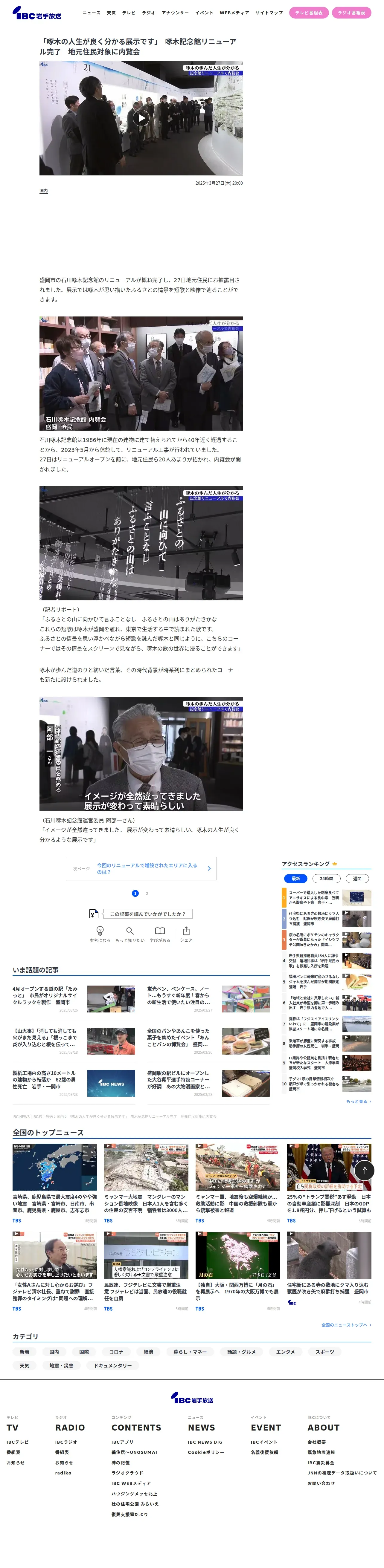The width and height of the screenshot is (384, 1568).
Task: Open the アナウンサー header menu item
Action: (175, 13)
